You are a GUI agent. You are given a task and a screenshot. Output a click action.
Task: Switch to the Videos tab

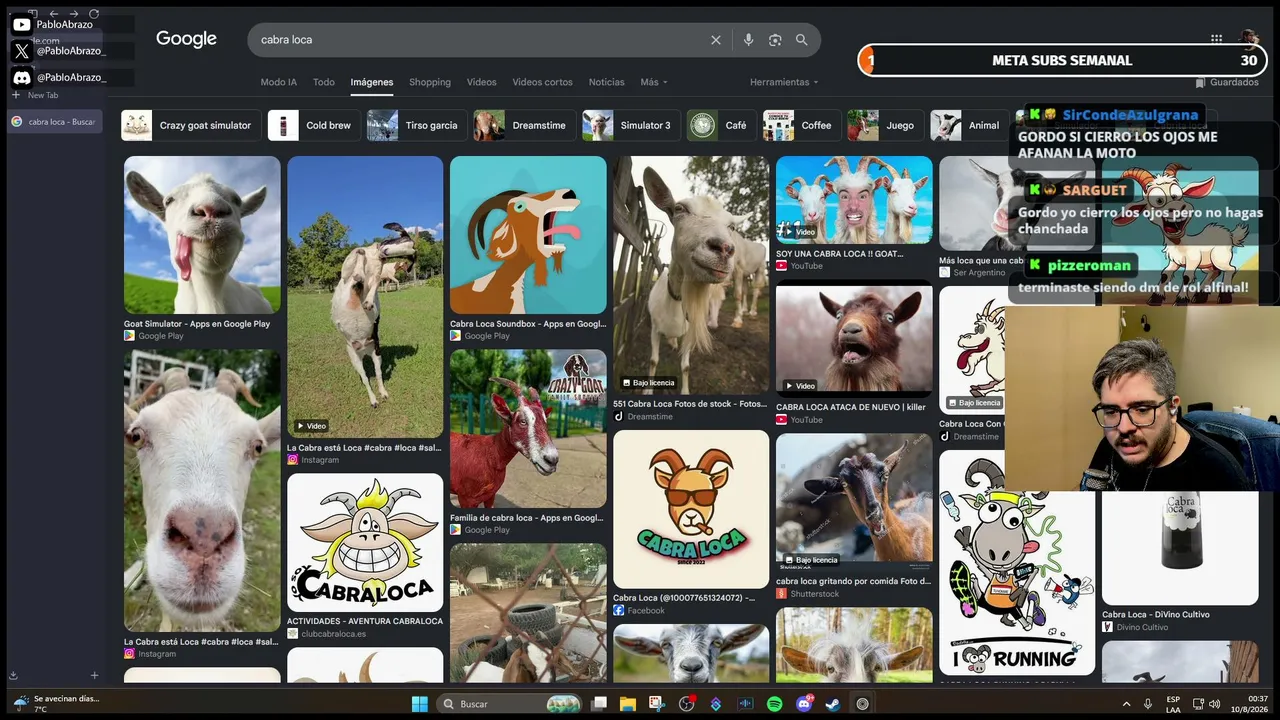[481, 82]
